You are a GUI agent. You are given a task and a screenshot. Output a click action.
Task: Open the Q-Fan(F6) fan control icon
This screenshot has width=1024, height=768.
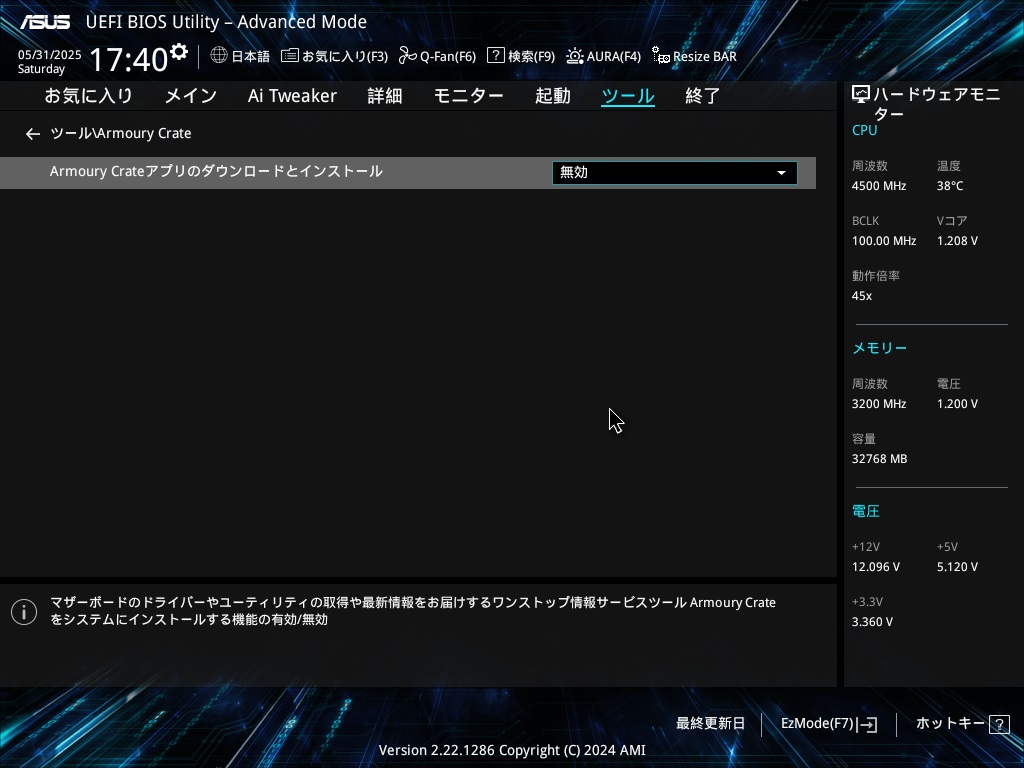408,56
